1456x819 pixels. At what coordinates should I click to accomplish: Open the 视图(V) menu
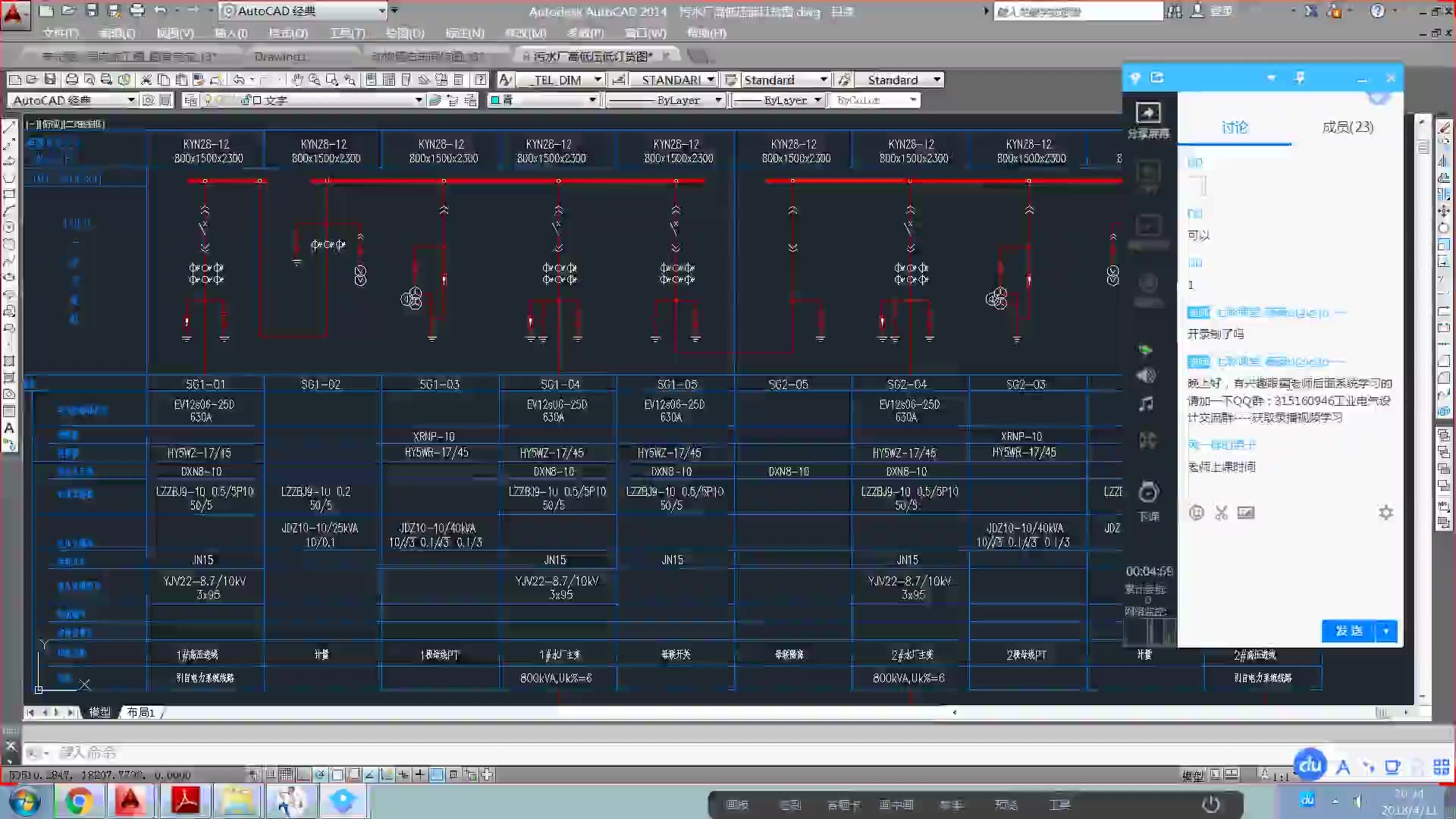click(175, 33)
